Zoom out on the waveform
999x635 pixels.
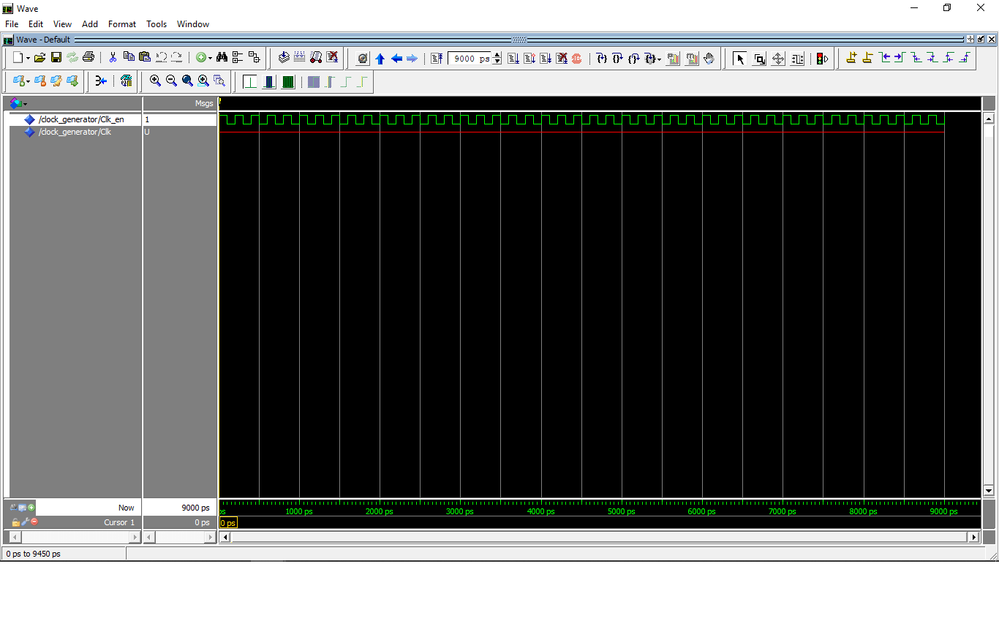click(x=171, y=81)
